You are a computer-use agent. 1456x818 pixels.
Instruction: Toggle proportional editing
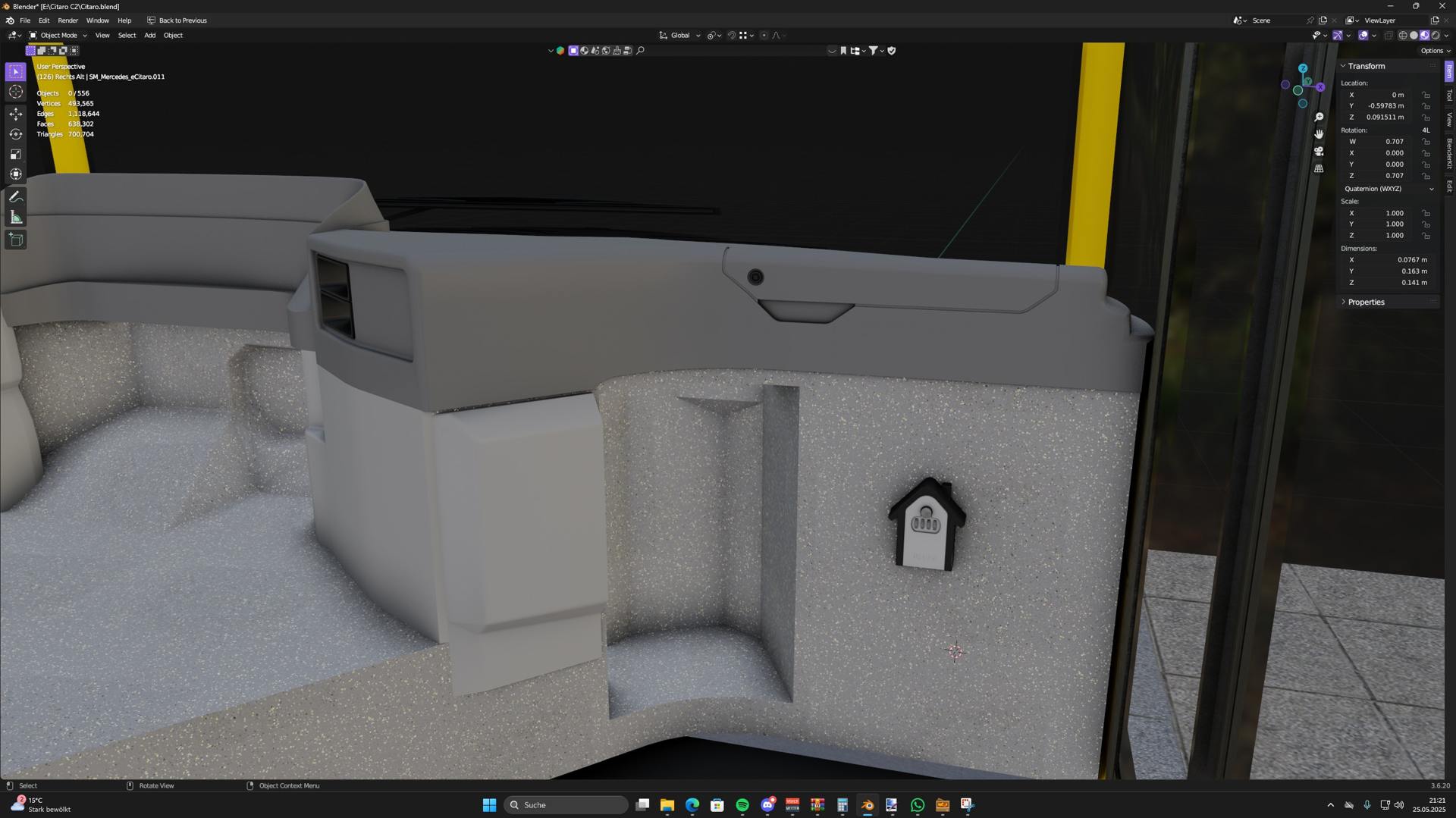764,36
